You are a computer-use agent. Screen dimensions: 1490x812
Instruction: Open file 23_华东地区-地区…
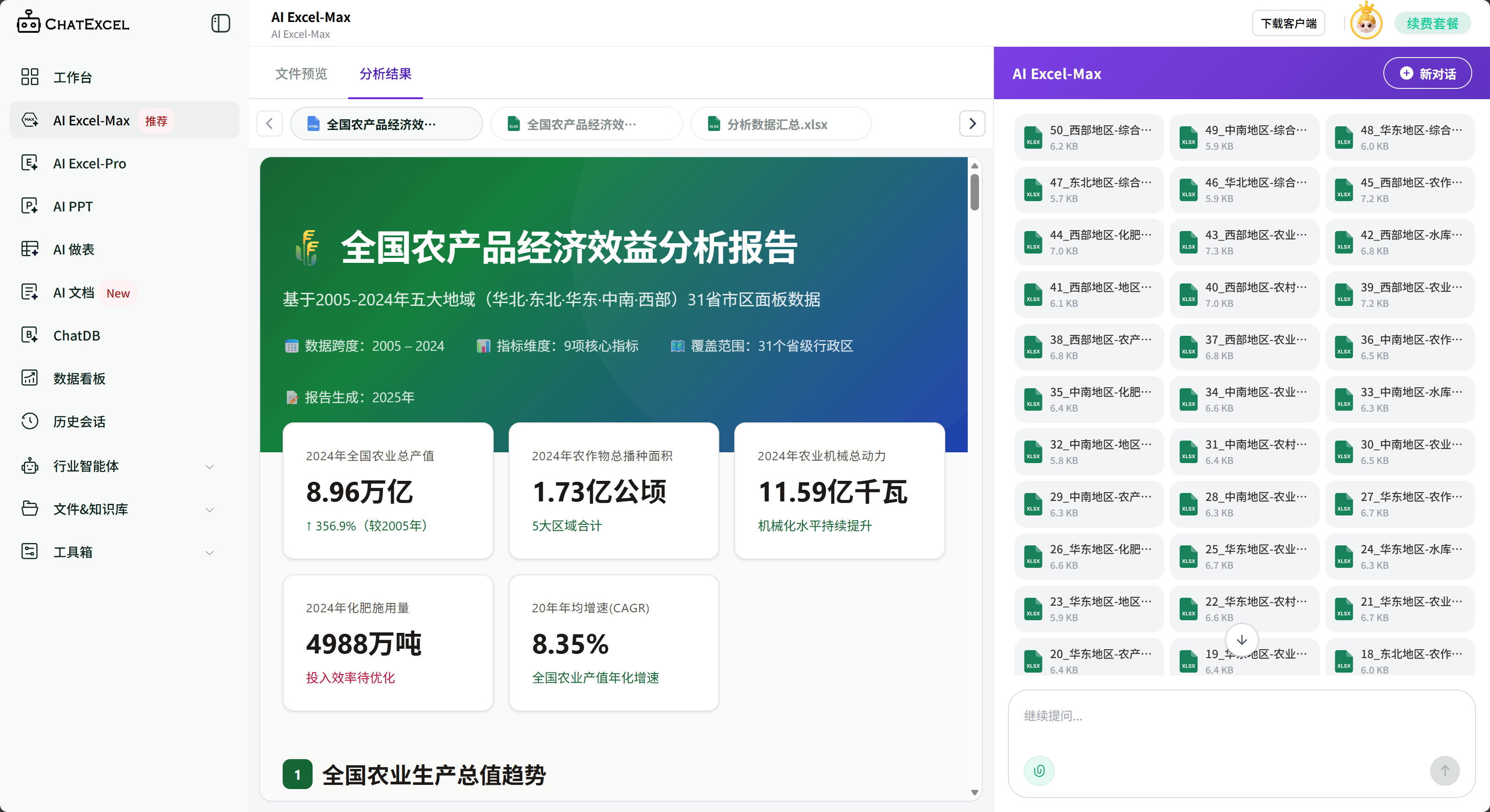point(1088,609)
